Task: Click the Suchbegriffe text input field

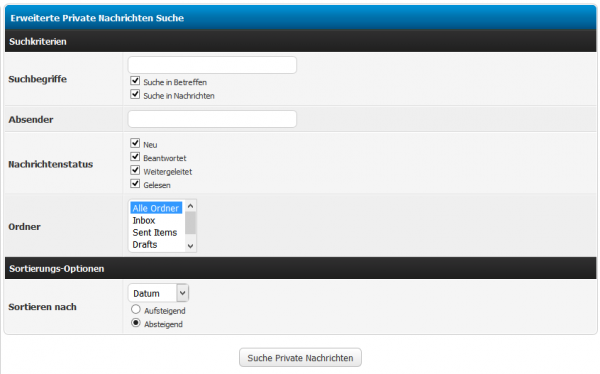Action: (x=212, y=65)
